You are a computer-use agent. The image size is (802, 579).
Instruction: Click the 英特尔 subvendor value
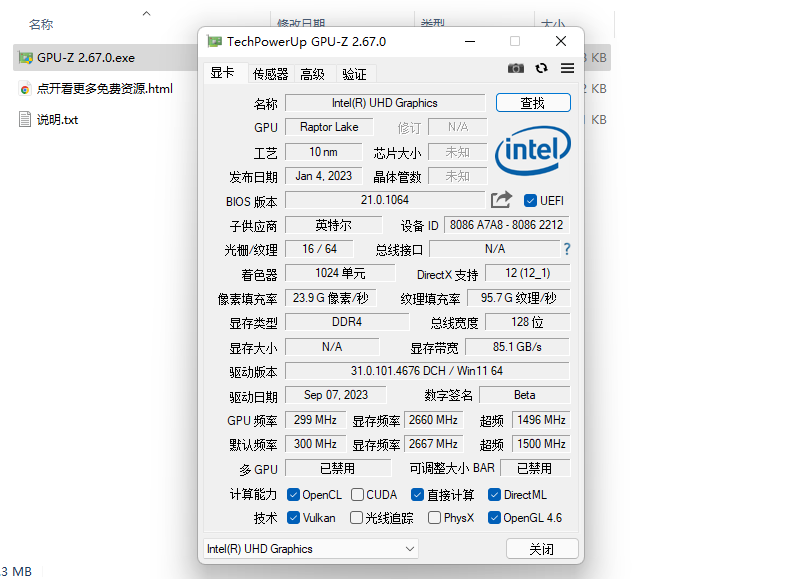click(333, 225)
